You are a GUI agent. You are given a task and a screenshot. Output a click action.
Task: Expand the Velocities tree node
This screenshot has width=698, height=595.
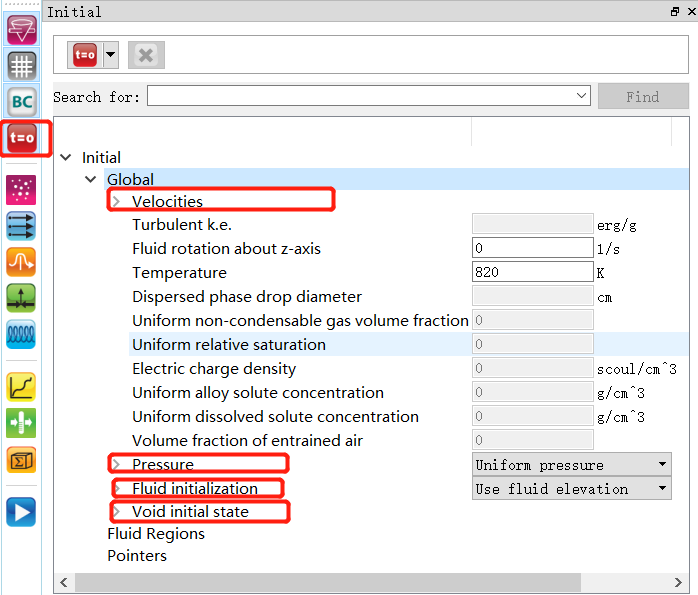(x=115, y=202)
